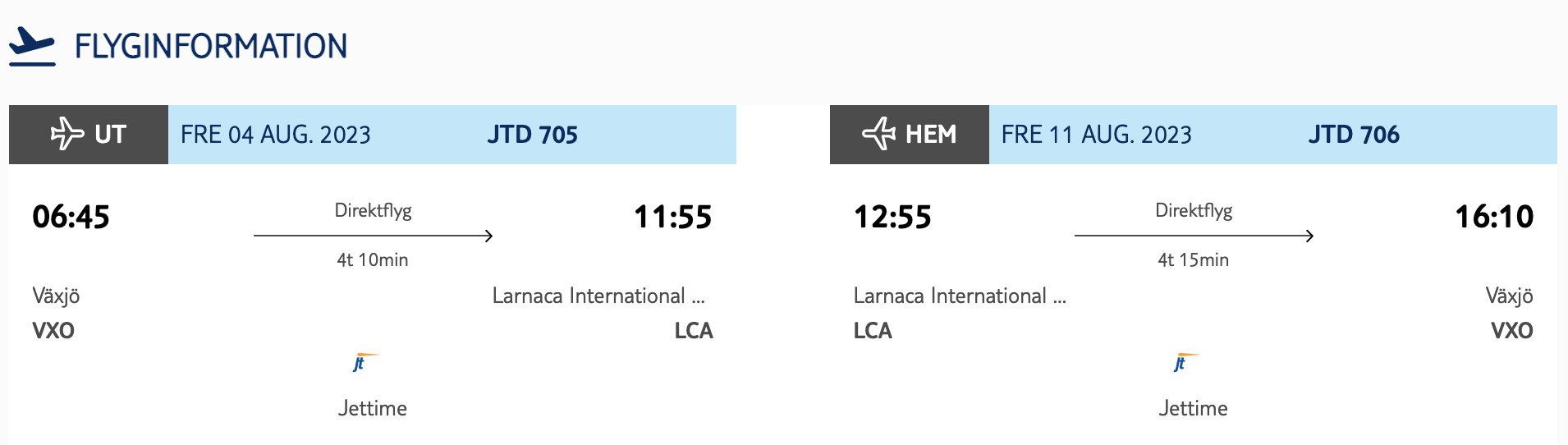Click the Jettime logo under the return flight

[x=1185, y=362]
